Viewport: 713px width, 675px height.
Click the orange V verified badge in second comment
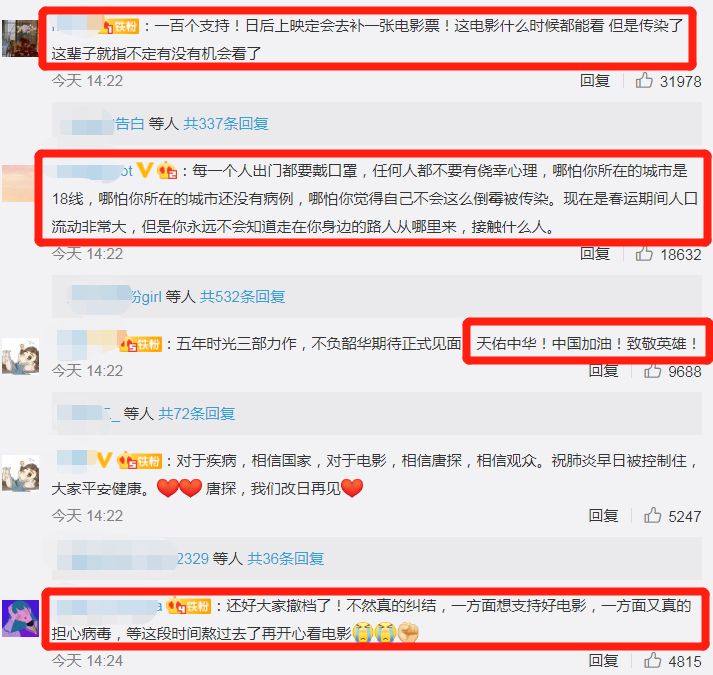(145, 171)
